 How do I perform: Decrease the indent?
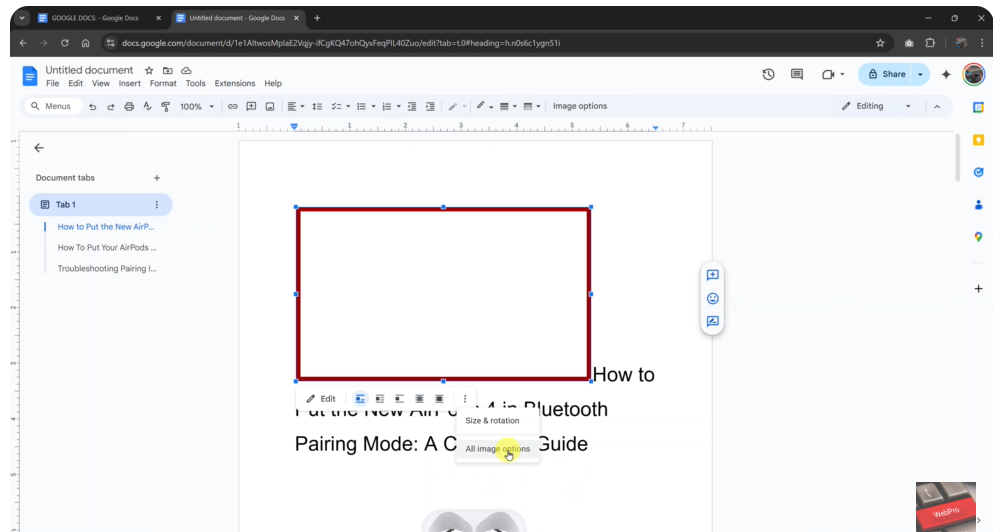(x=412, y=106)
